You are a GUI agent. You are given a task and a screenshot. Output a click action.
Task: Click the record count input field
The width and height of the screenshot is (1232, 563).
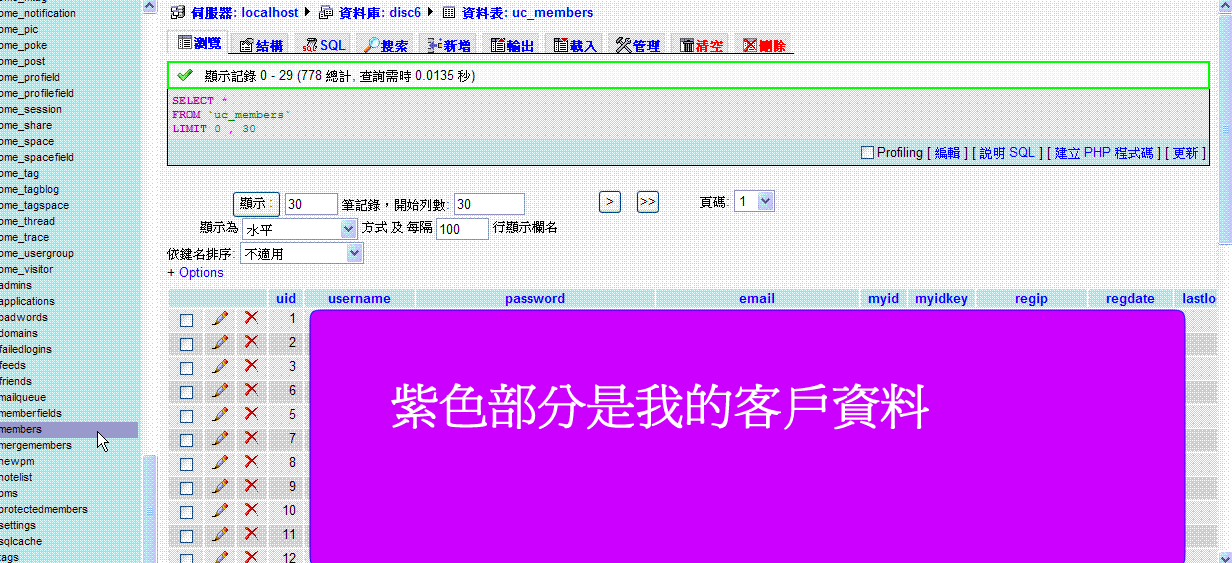click(311, 204)
